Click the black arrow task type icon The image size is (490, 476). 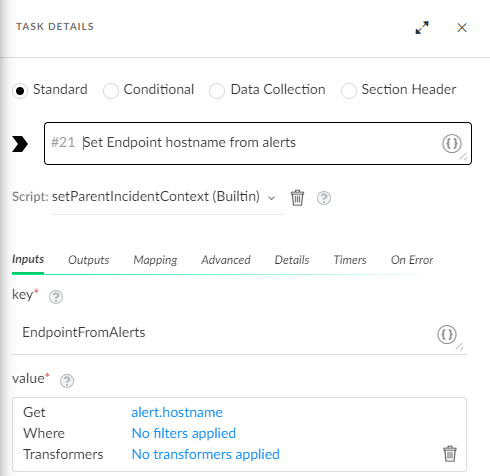coord(20,144)
